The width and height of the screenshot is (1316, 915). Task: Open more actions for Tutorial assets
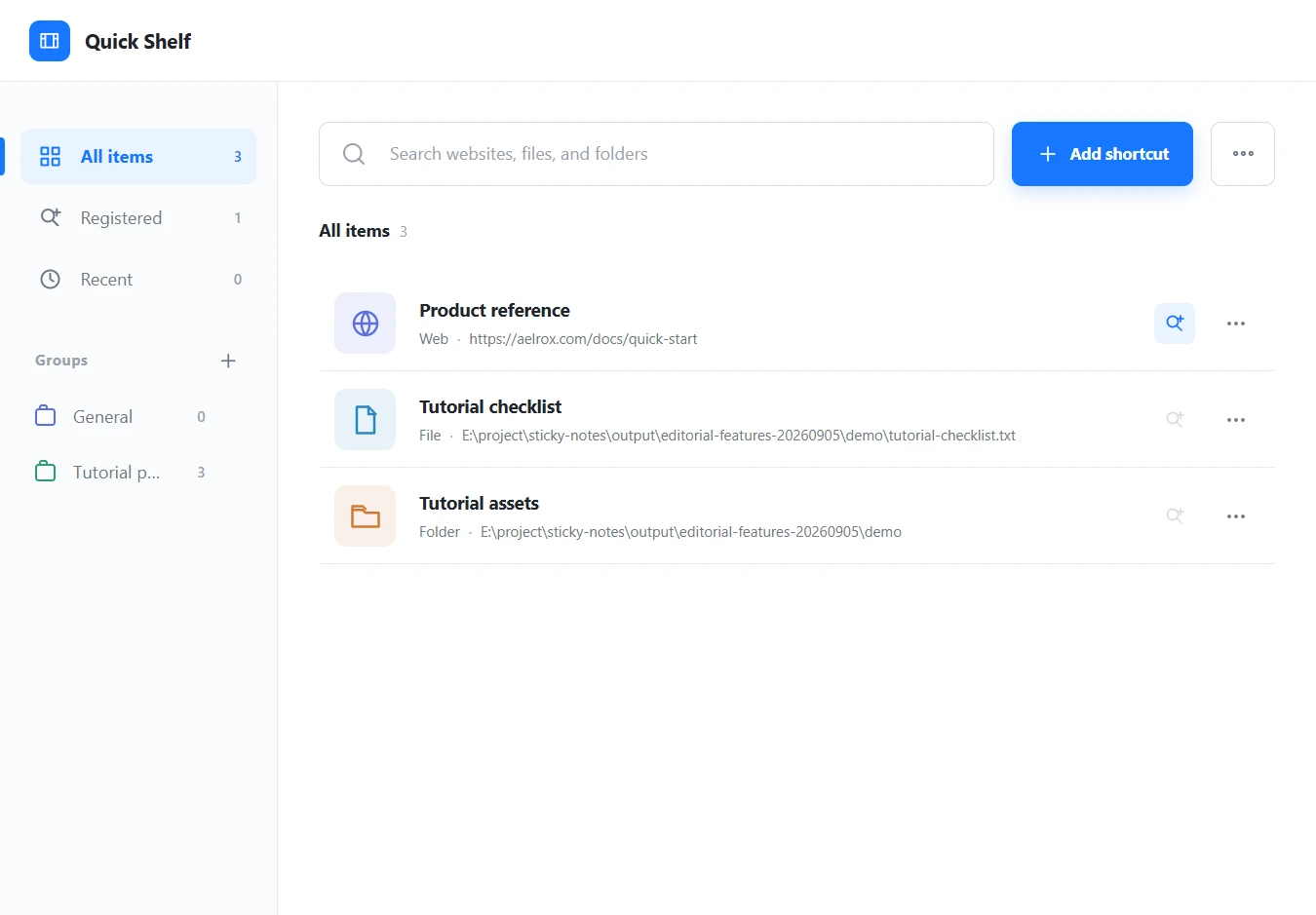1236,516
